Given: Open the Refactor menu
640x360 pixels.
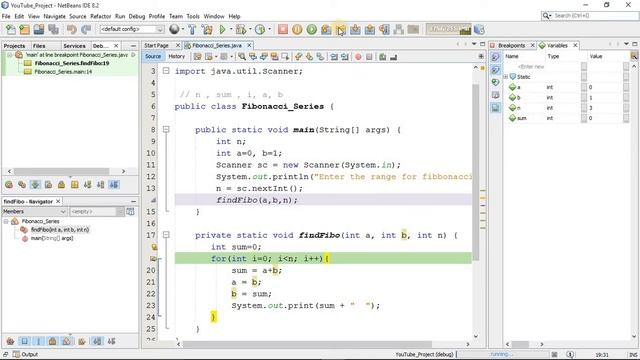Looking at the screenshot, I should tap(100, 16).
